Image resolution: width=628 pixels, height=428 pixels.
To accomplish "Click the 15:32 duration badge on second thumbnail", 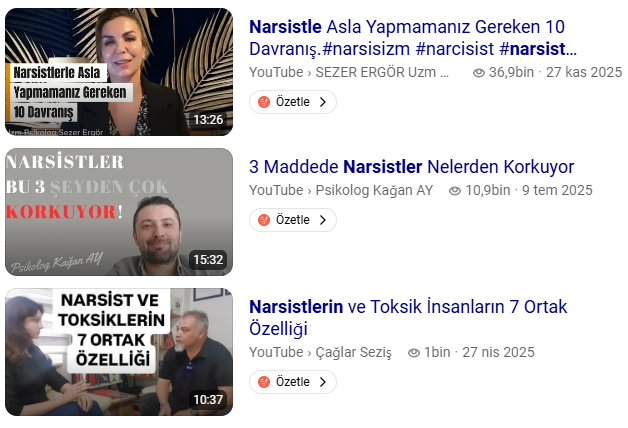I will click(x=208, y=260).
